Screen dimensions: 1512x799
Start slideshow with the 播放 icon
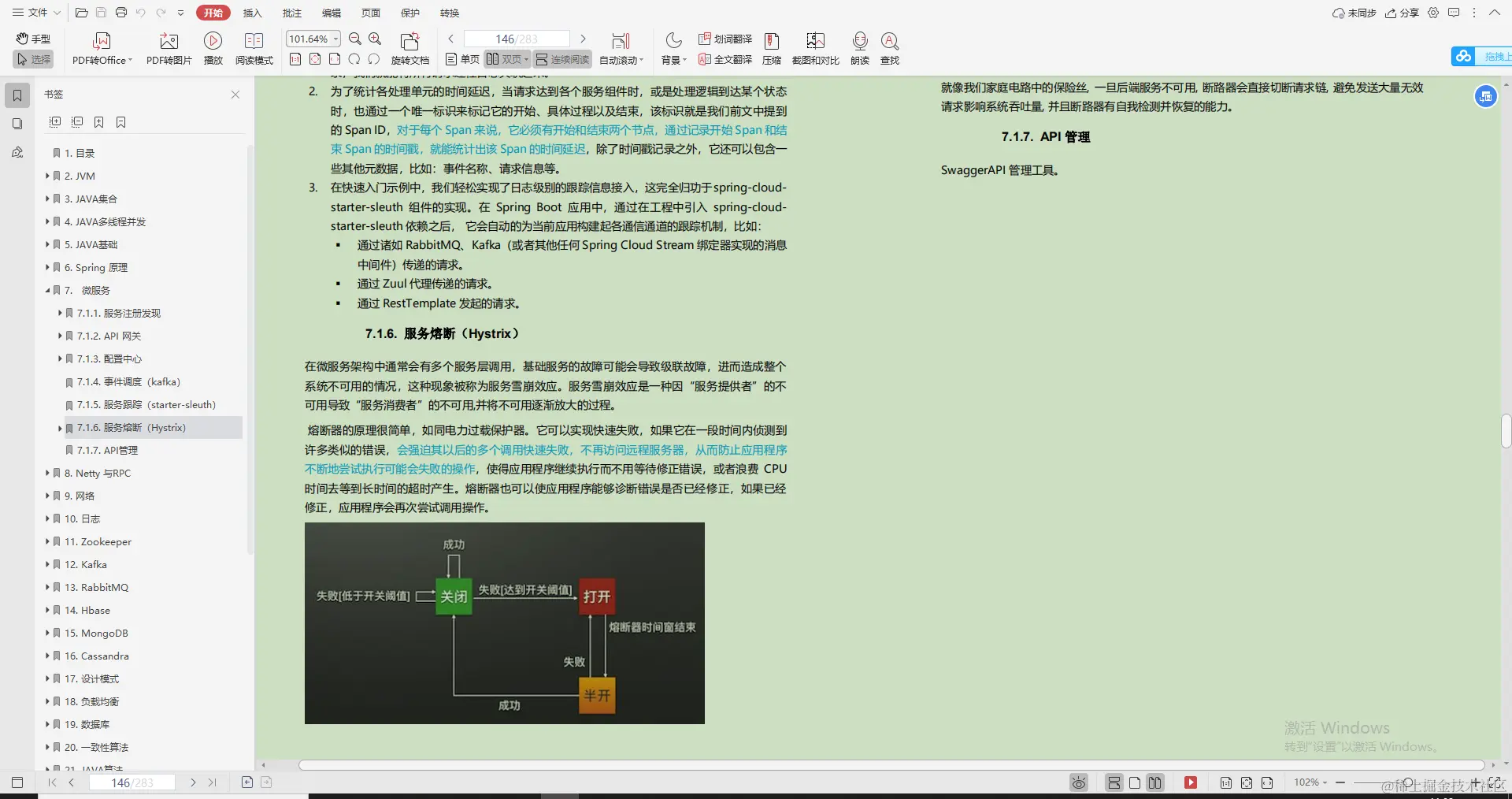[213, 46]
